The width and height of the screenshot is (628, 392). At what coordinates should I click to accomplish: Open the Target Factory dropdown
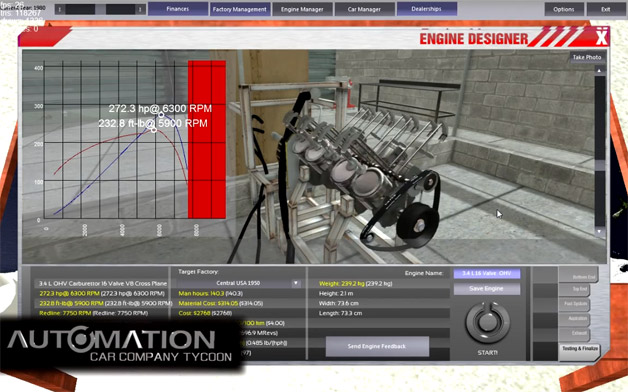point(240,283)
